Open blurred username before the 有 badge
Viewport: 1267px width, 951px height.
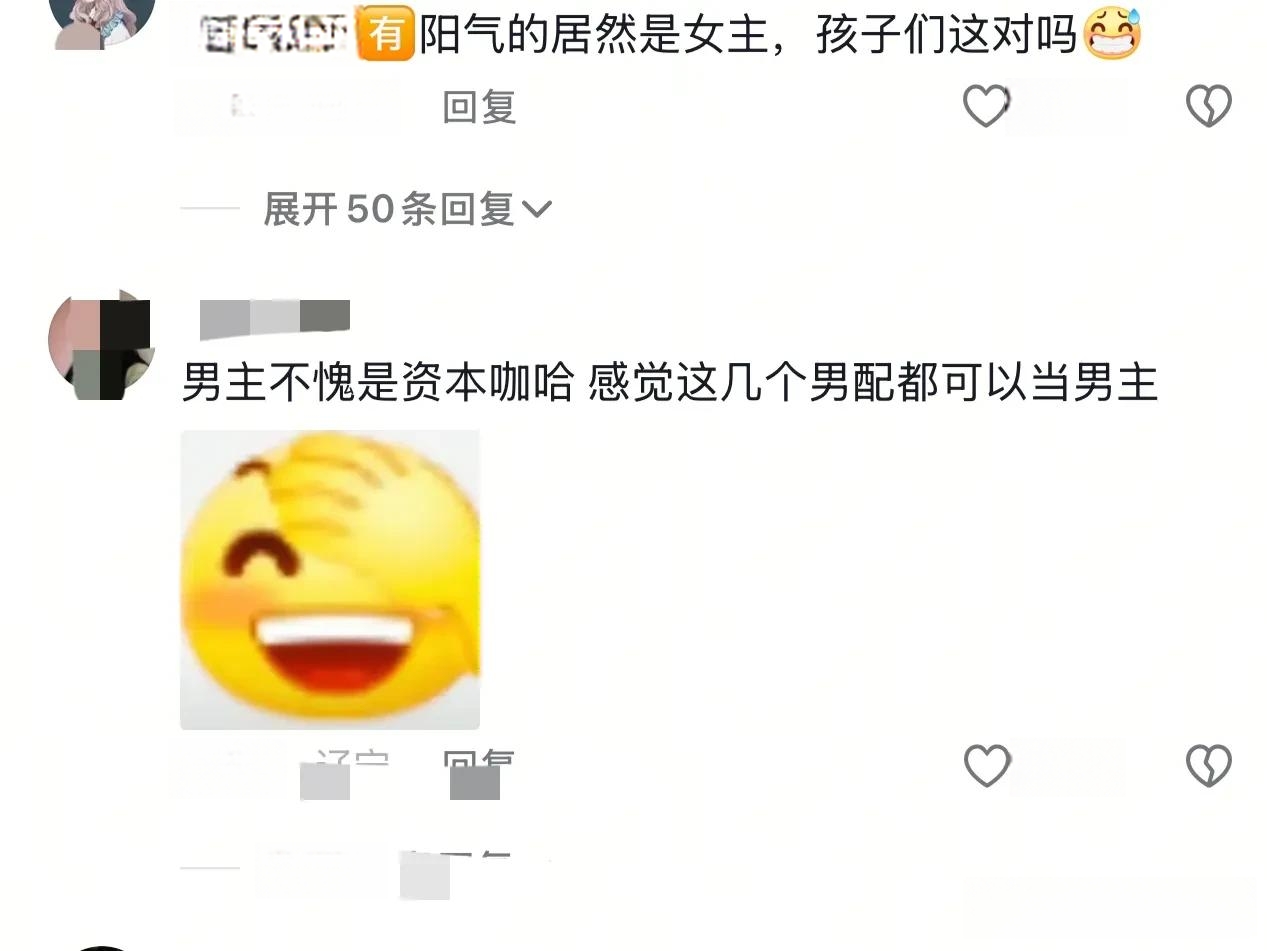(274, 35)
